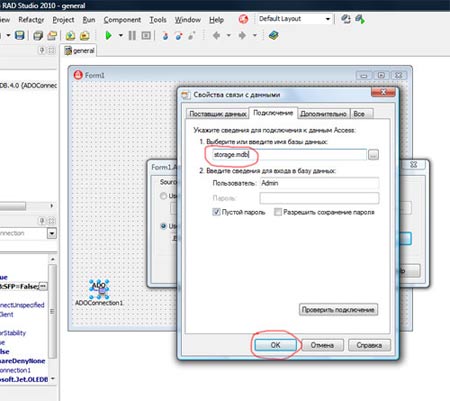Viewport: 450px width, 401px height.
Task: Click the Forward navigation arrow in toolbar
Action: [242, 35]
